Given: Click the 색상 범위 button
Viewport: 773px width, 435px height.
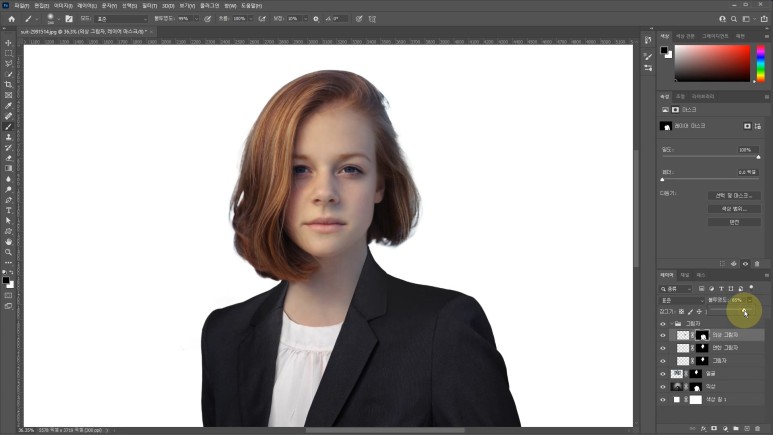Looking at the screenshot, I should 734,209.
